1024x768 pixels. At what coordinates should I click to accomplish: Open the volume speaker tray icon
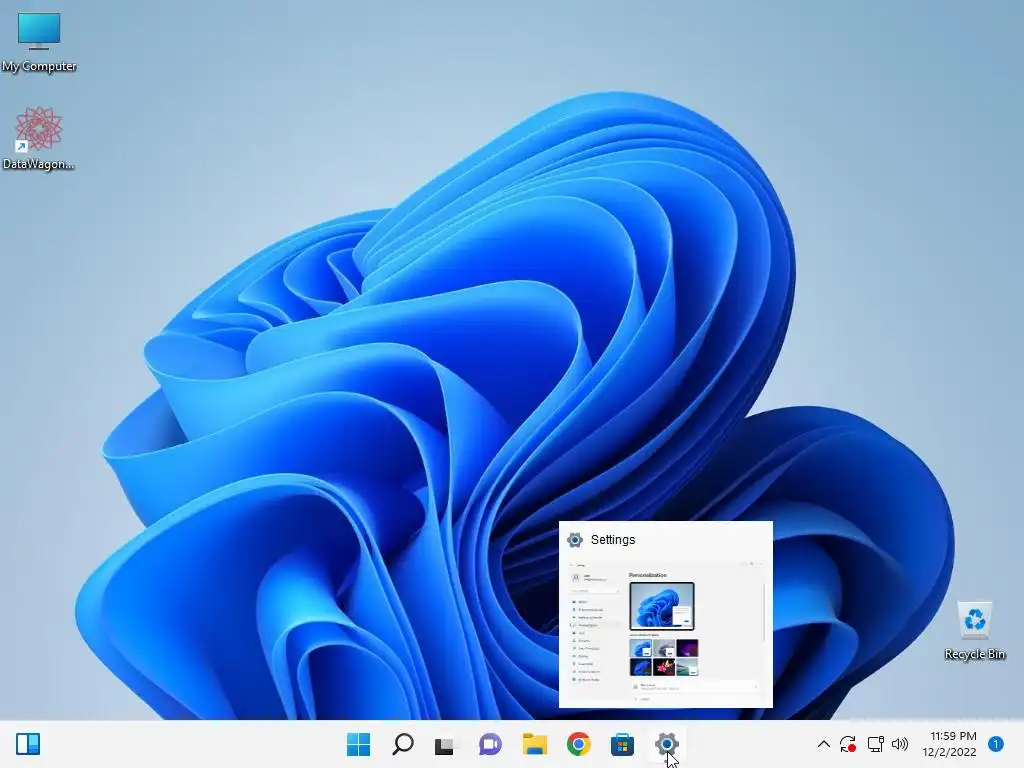click(900, 744)
